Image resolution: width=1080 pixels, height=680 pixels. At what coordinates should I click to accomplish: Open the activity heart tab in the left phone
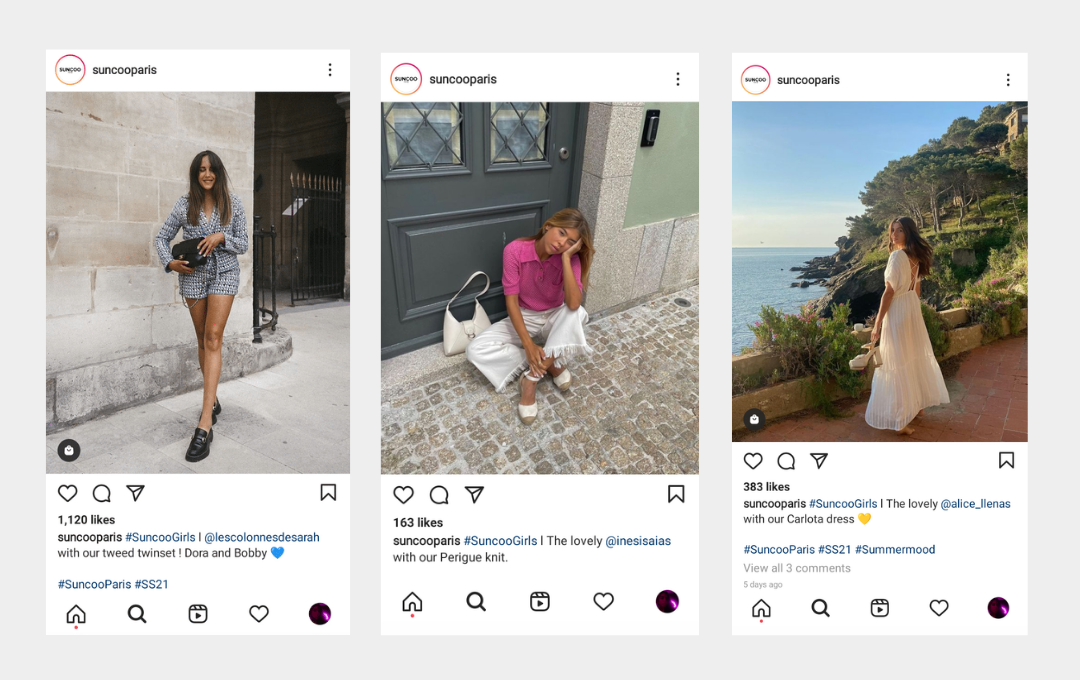pyautogui.click(x=259, y=613)
